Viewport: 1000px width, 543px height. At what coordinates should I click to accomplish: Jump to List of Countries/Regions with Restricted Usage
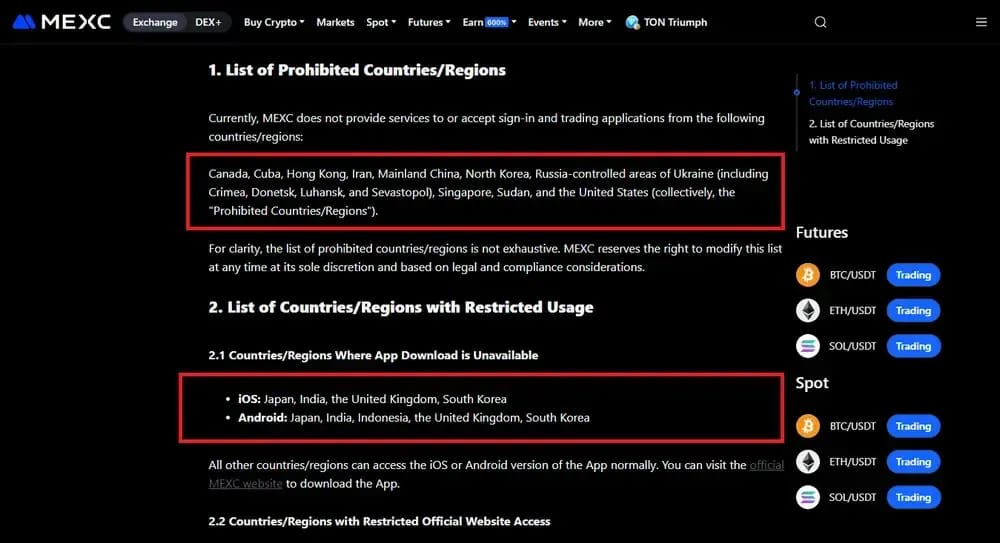[871, 132]
